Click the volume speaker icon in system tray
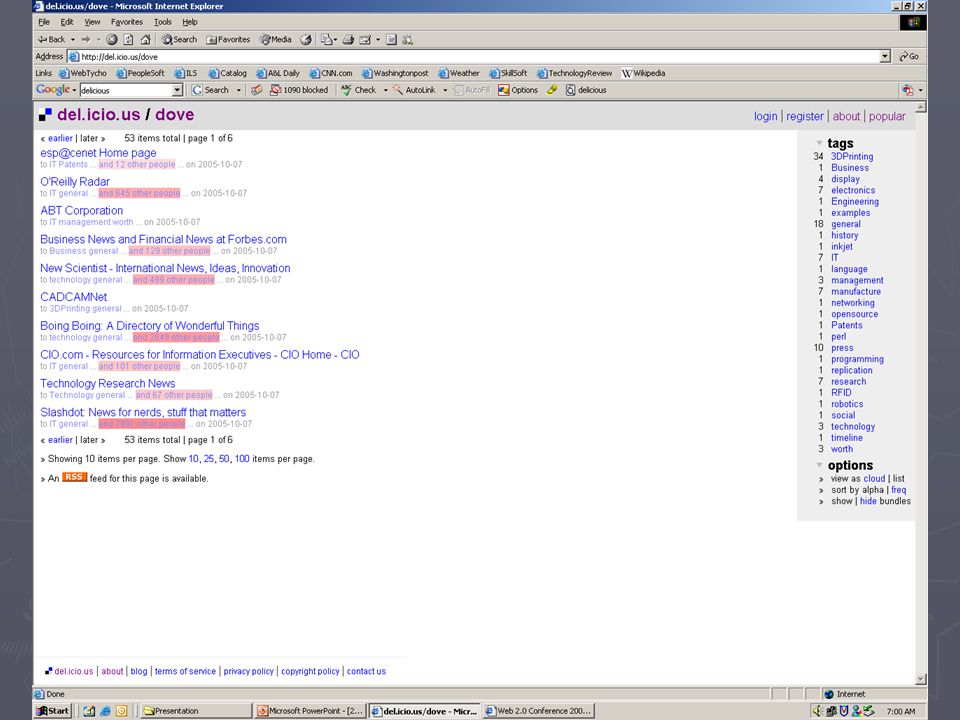The width and height of the screenshot is (960, 720). pos(817,711)
